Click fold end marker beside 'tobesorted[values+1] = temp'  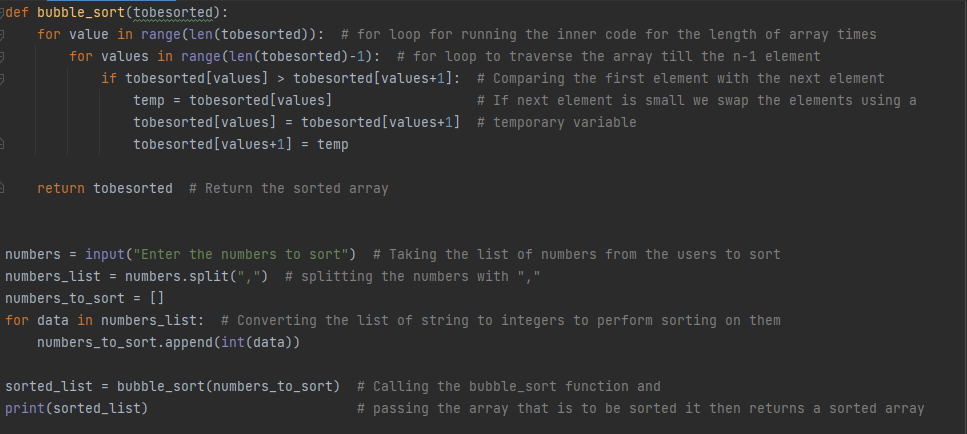coord(2,145)
